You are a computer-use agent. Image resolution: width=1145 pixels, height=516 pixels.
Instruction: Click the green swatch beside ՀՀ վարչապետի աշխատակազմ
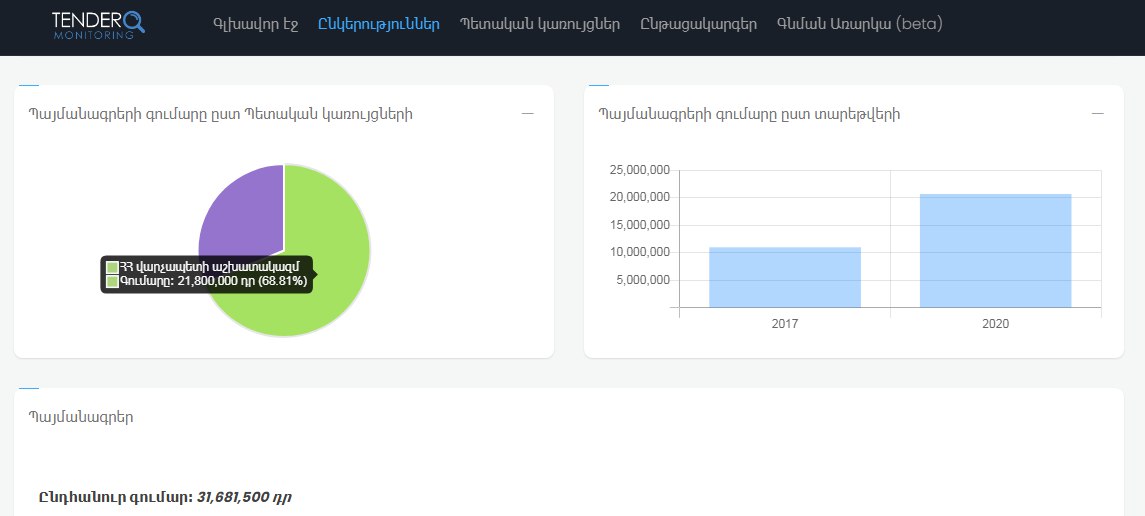click(113, 267)
